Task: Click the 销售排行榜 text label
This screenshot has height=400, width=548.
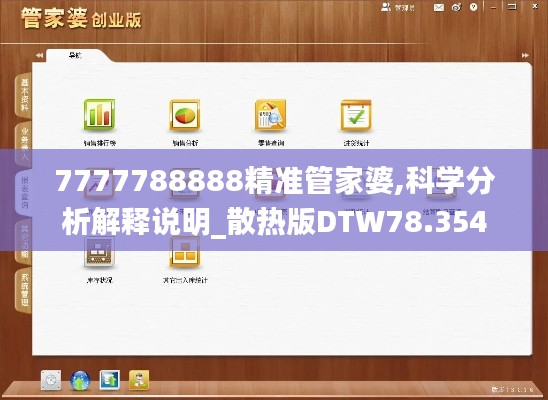Action: tap(100, 143)
